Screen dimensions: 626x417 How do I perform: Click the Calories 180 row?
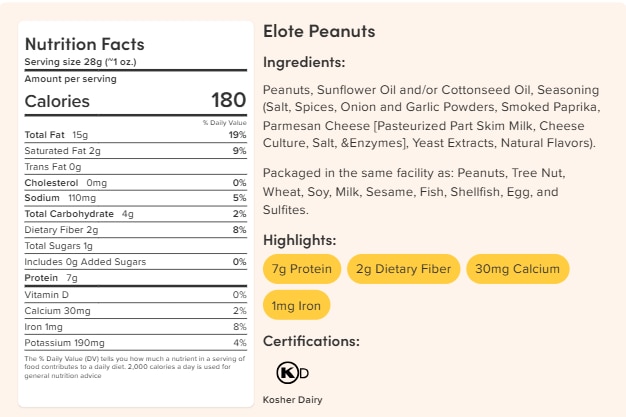click(x=135, y=101)
